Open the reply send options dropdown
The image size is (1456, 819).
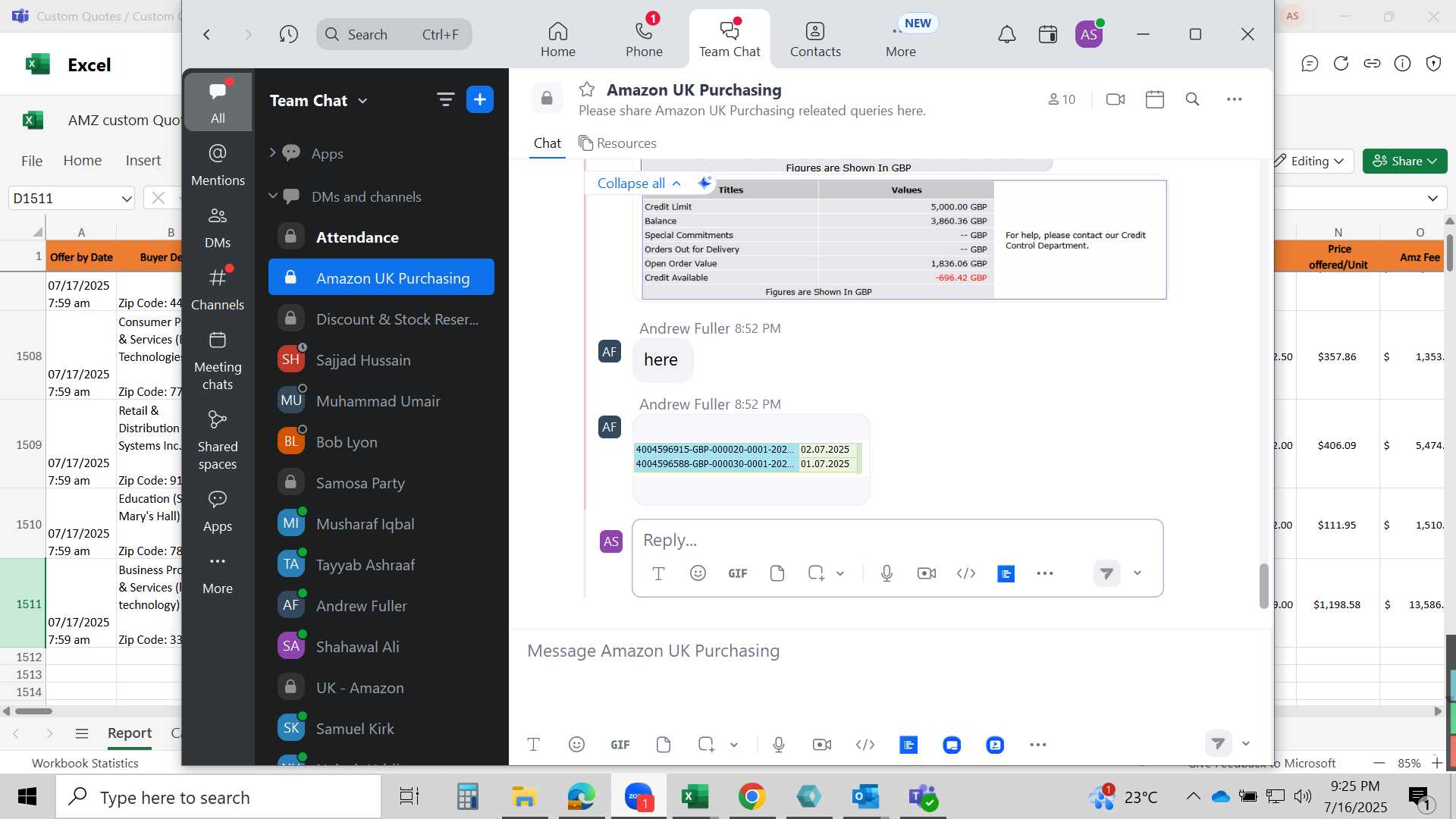(1137, 573)
